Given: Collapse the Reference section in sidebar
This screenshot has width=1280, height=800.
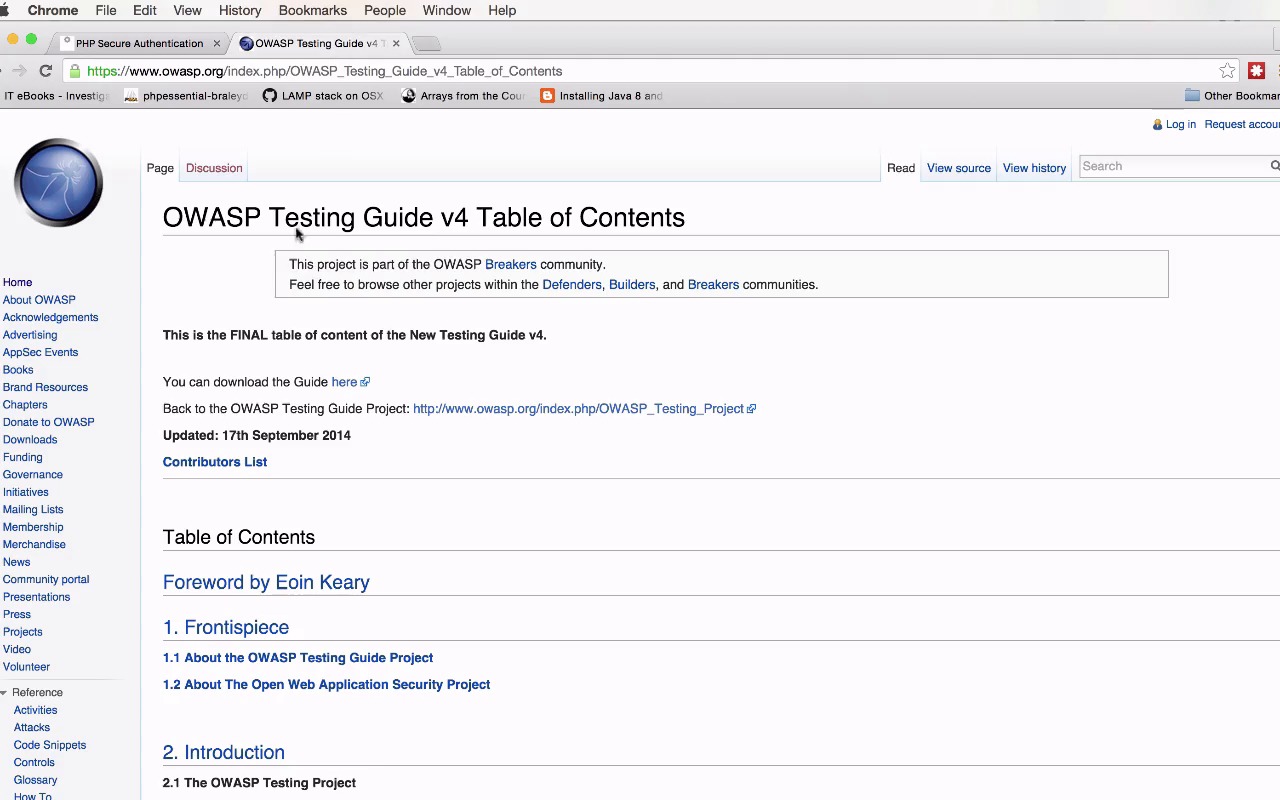Looking at the screenshot, I should (x=5, y=692).
